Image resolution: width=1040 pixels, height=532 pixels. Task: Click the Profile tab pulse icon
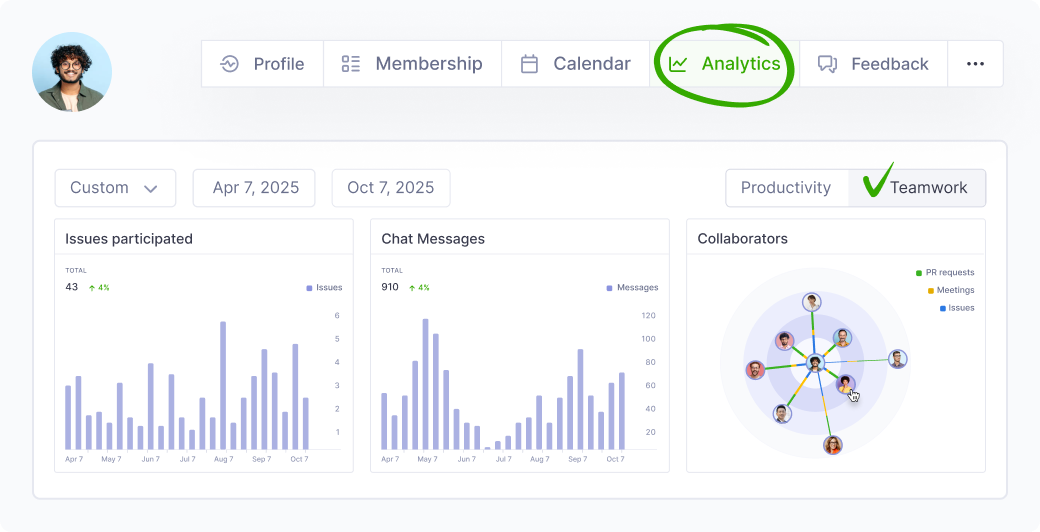(230, 64)
